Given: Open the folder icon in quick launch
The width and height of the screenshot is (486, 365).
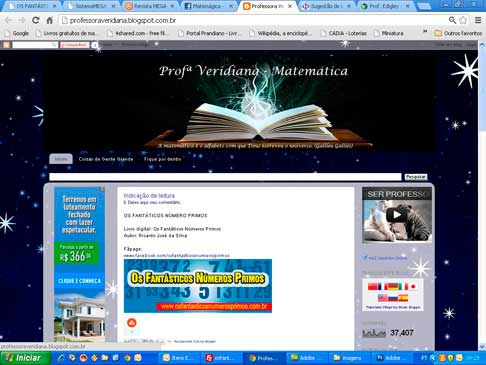Looking at the screenshot, I should [x=105, y=358].
